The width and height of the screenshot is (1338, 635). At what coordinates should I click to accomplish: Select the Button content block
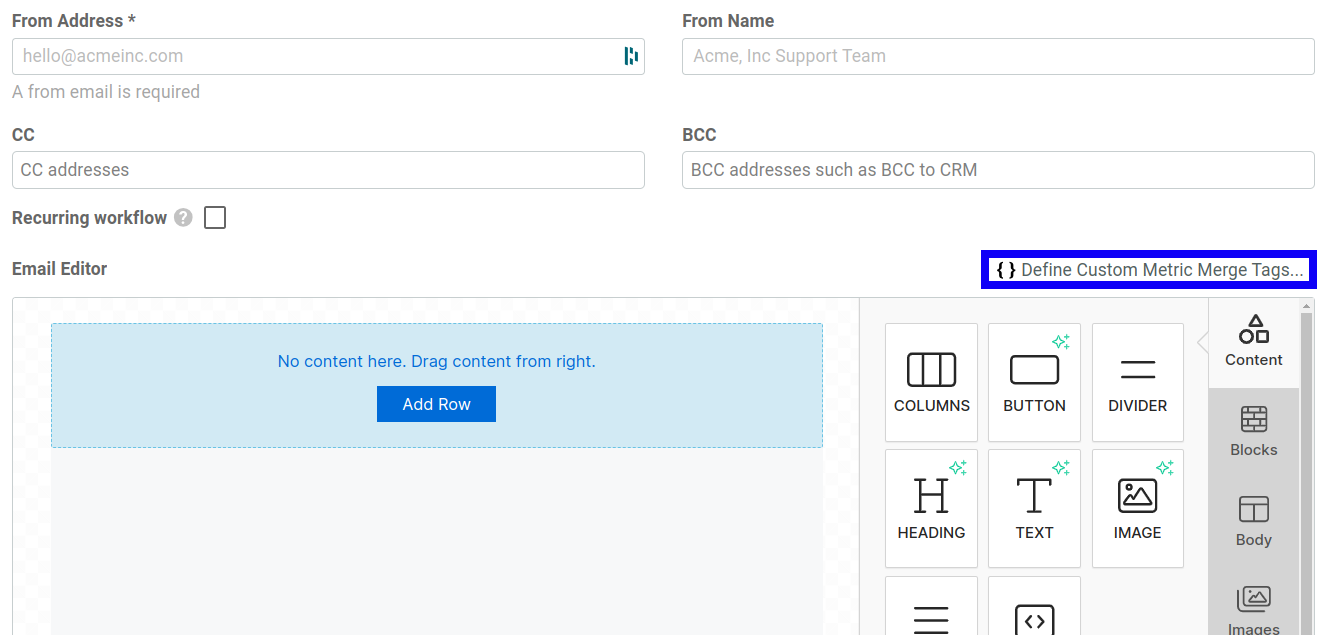pyautogui.click(x=1034, y=382)
